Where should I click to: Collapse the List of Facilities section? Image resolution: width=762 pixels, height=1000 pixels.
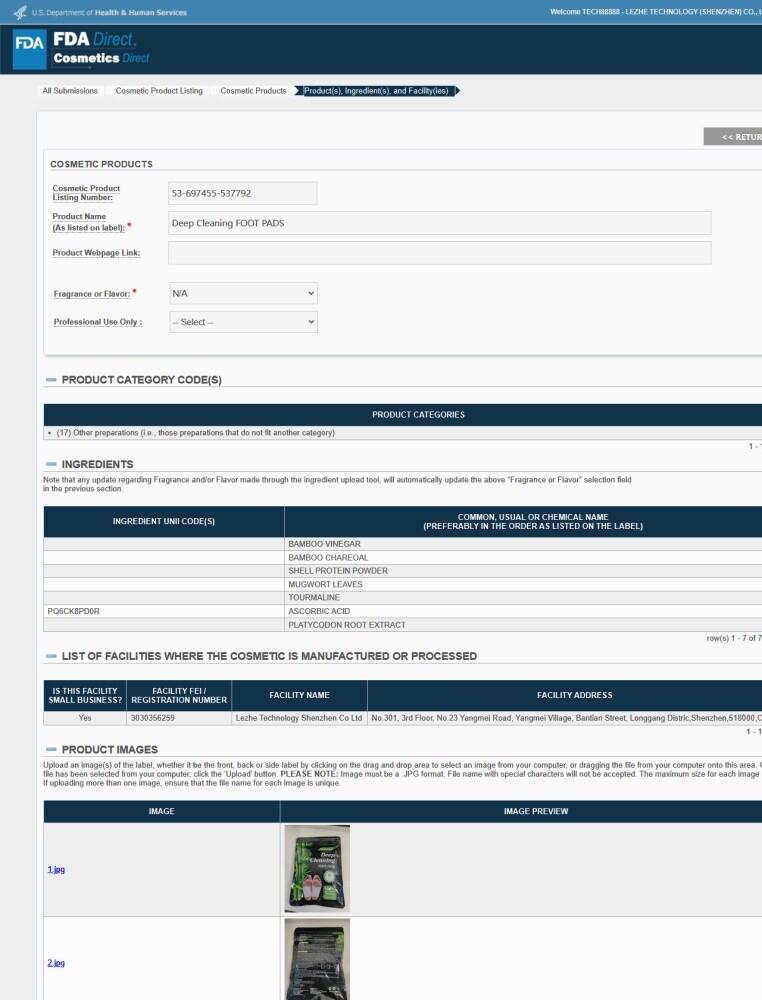51,656
